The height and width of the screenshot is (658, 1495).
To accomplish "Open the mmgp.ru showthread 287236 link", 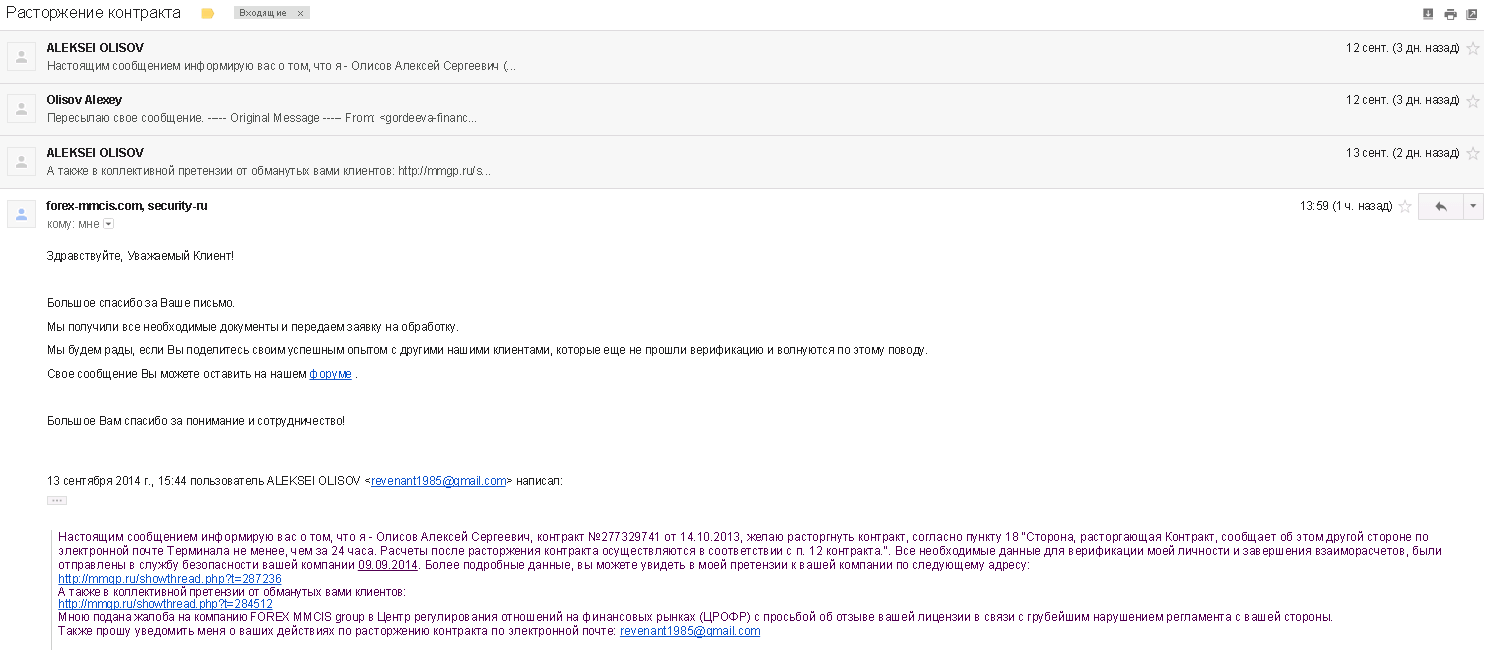I will point(170,579).
